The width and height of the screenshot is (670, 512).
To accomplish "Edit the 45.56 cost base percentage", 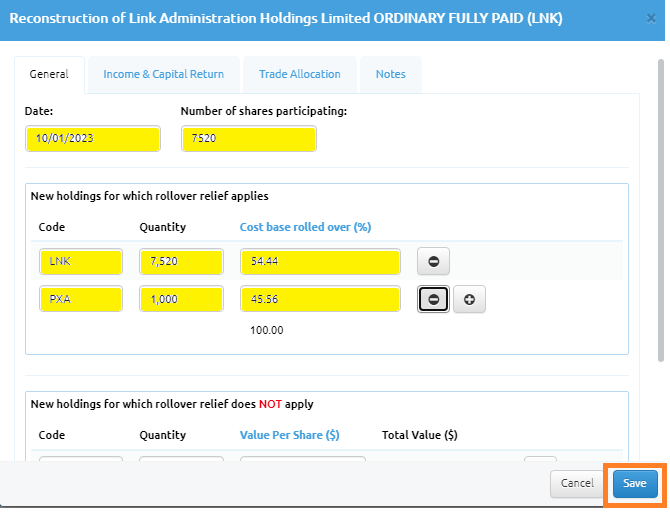I will [x=320, y=300].
